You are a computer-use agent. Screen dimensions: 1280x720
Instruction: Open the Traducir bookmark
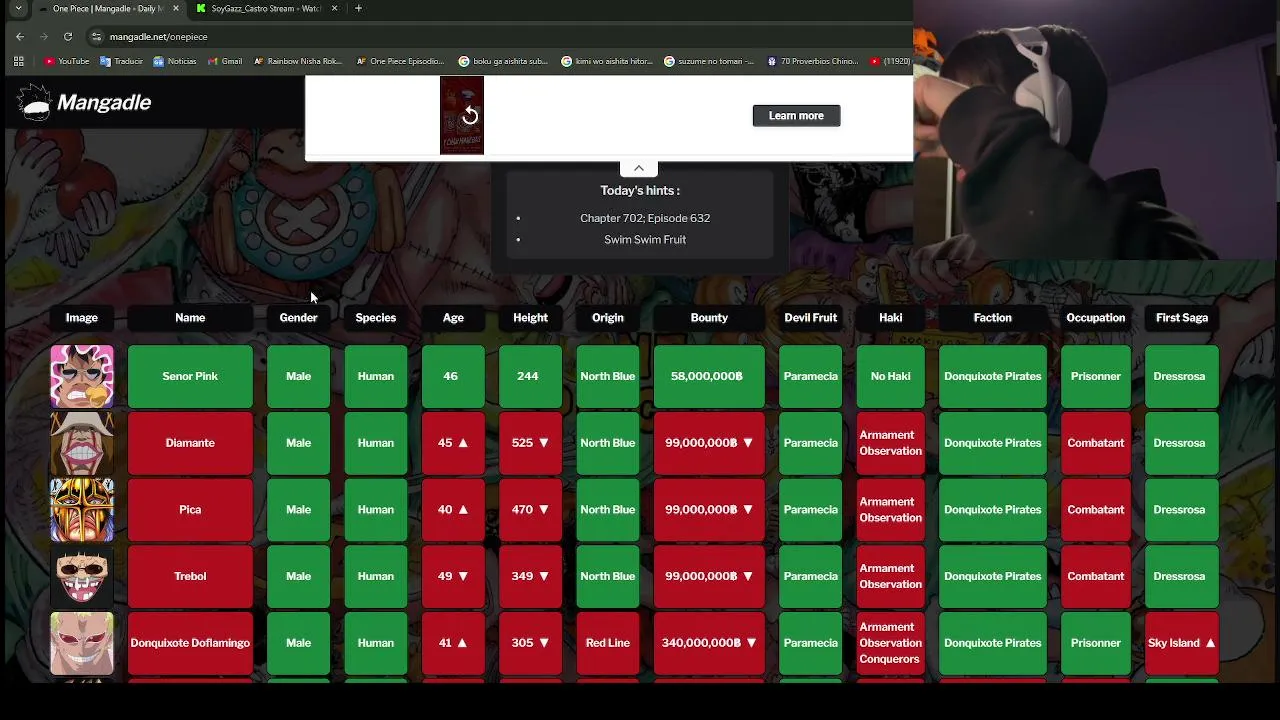[x=121, y=61]
